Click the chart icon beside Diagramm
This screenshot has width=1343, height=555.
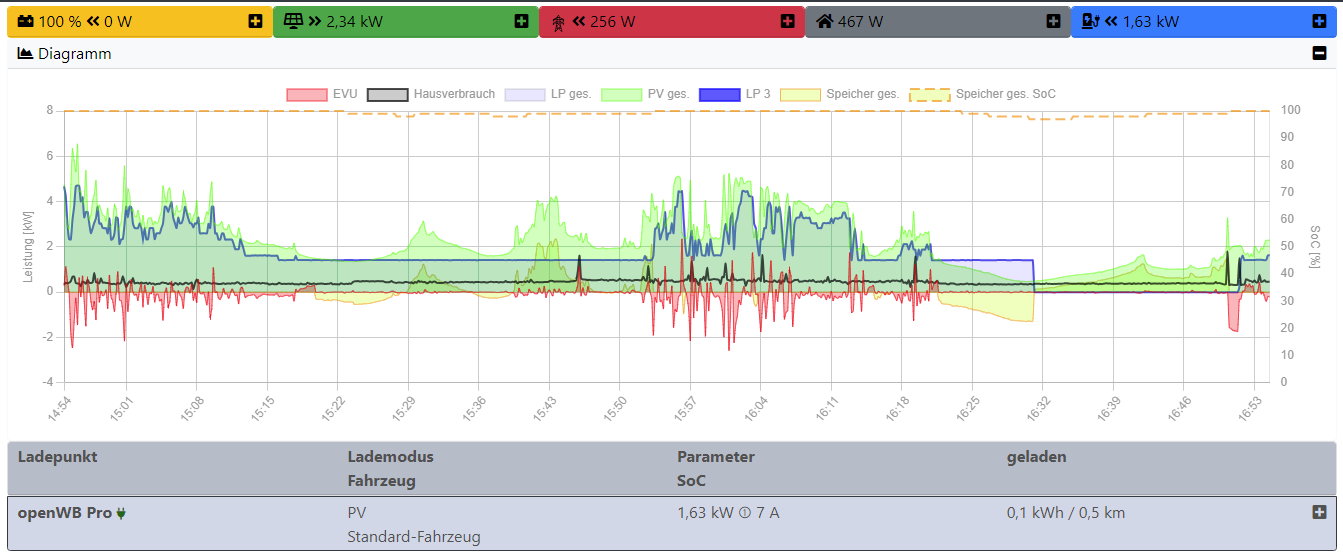click(x=26, y=54)
